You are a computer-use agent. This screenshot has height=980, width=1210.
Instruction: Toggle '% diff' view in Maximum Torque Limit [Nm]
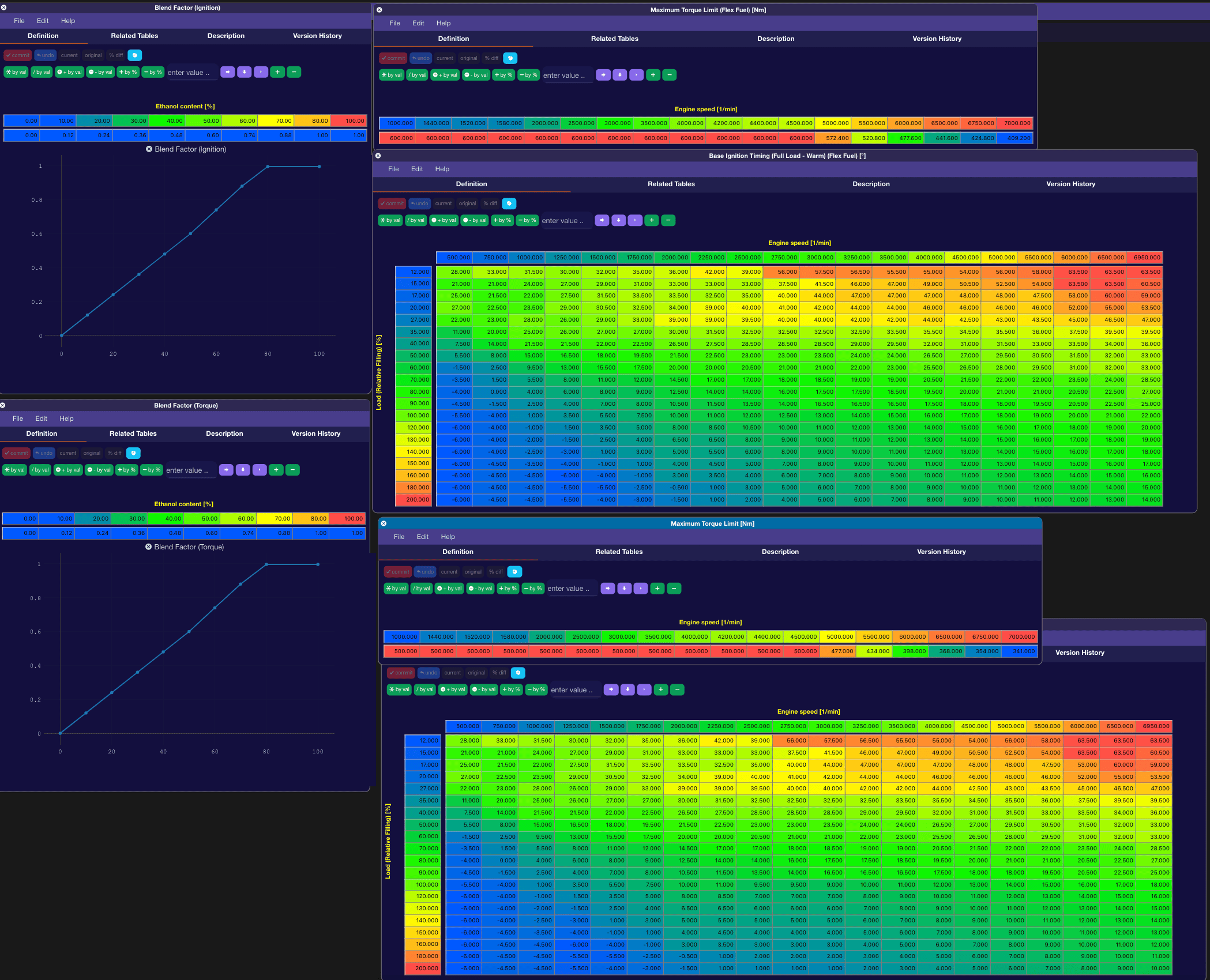click(496, 572)
